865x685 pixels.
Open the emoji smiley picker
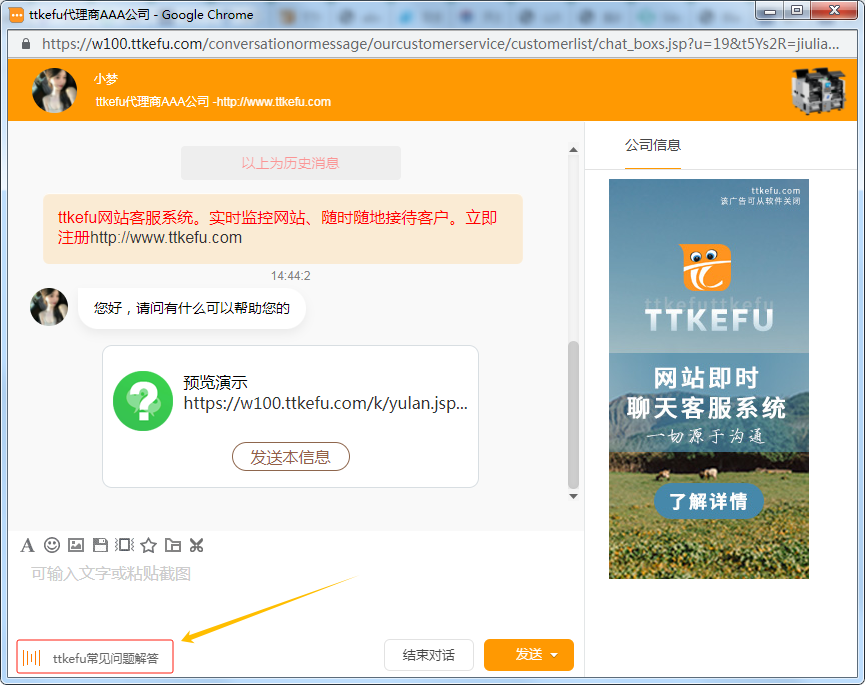pos(52,545)
